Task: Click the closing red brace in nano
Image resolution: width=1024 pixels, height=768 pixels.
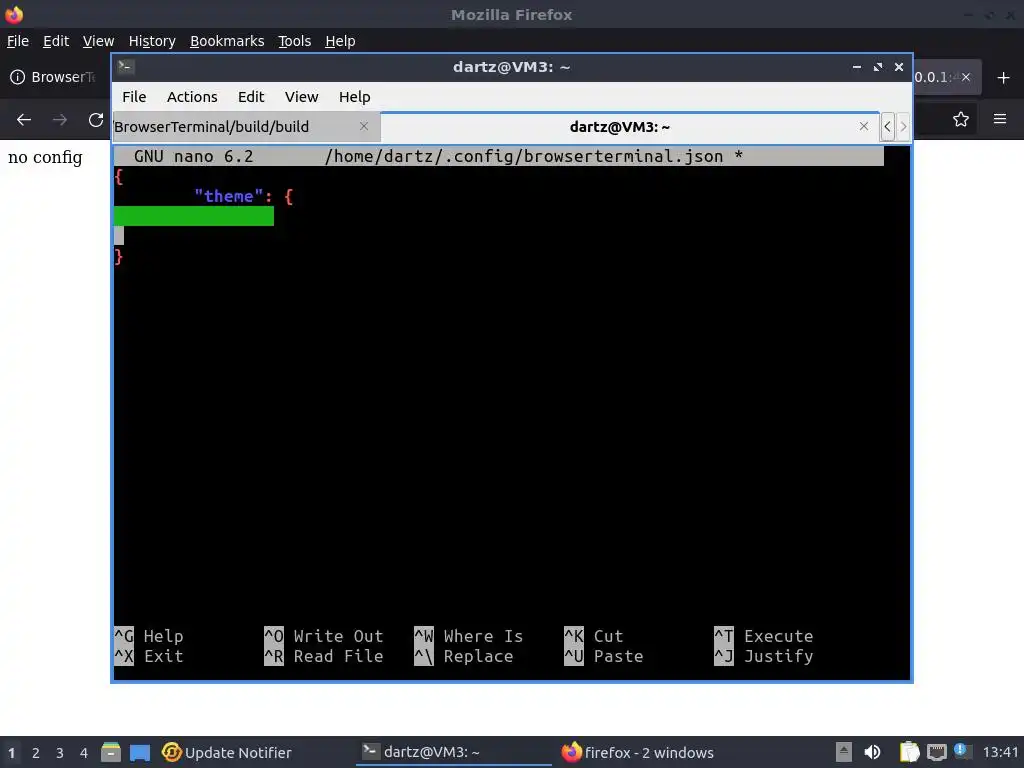Action: [119, 257]
